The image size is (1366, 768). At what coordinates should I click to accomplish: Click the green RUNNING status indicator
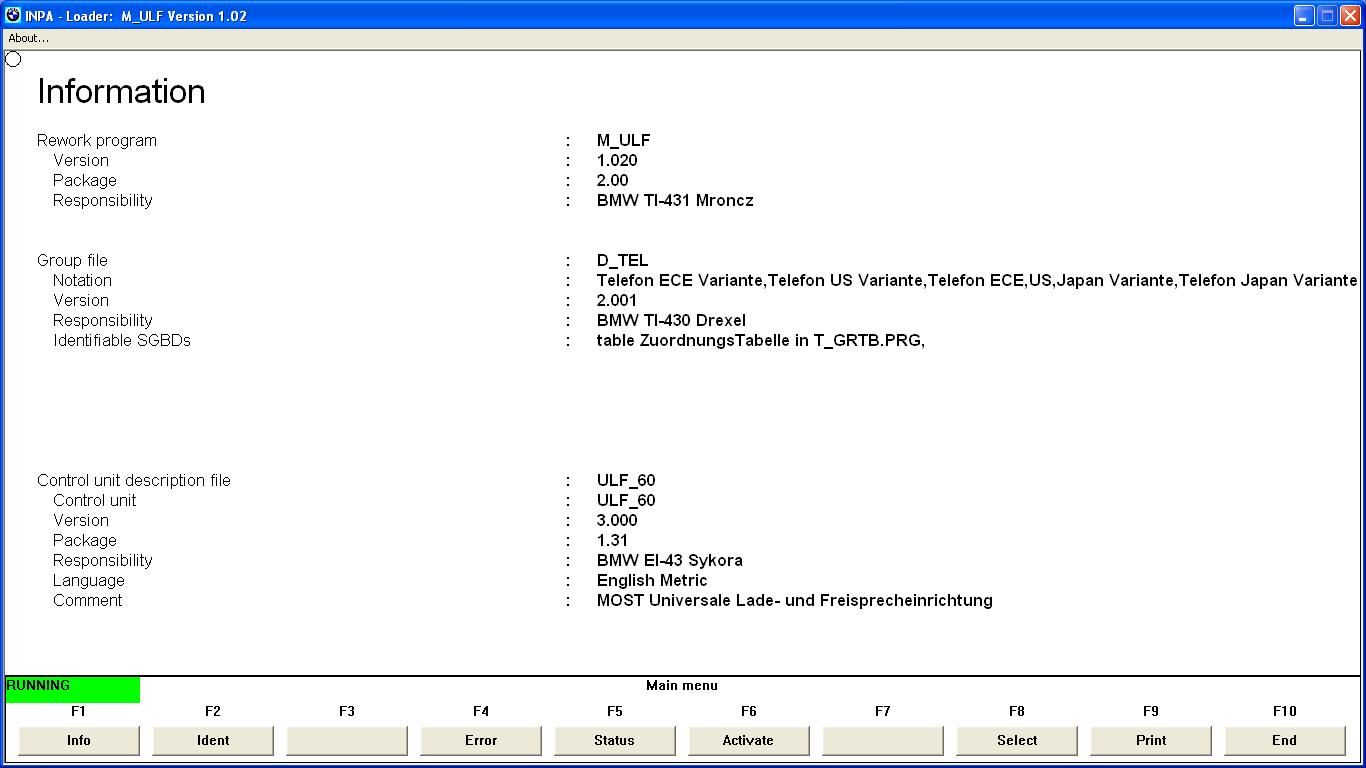point(72,689)
